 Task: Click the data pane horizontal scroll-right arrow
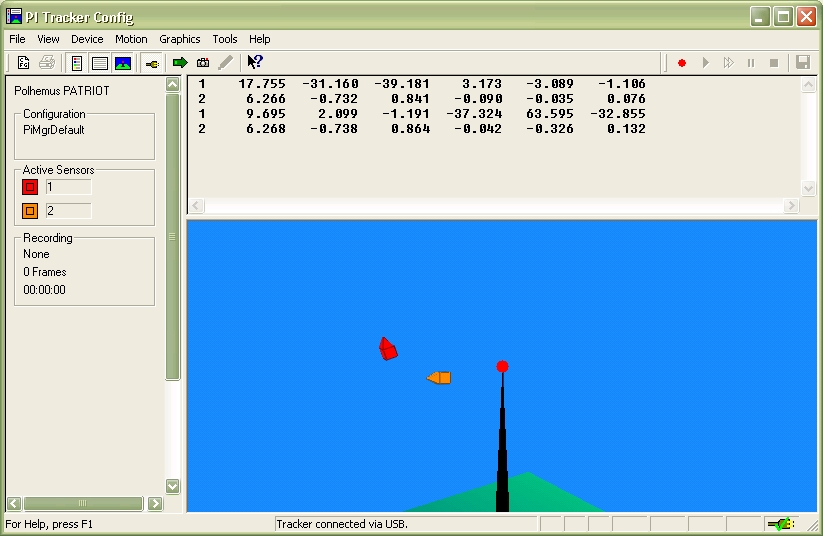(791, 205)
